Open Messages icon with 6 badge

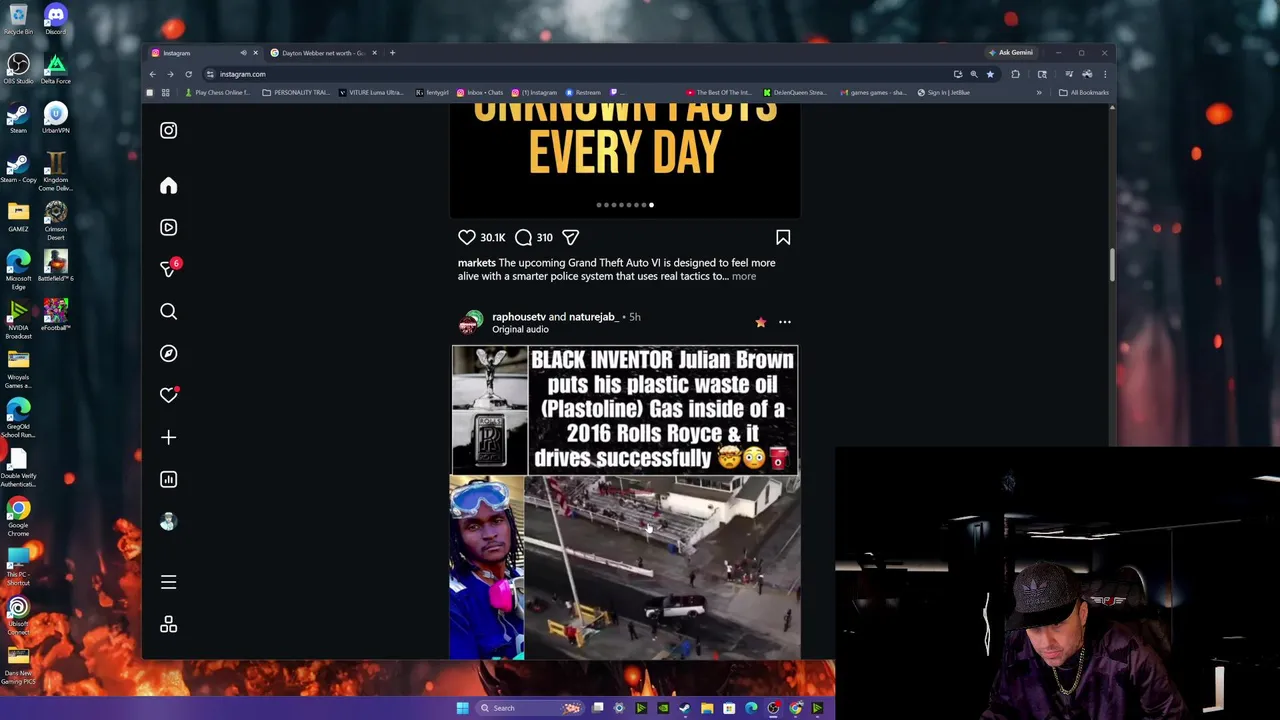pos(169,269)
